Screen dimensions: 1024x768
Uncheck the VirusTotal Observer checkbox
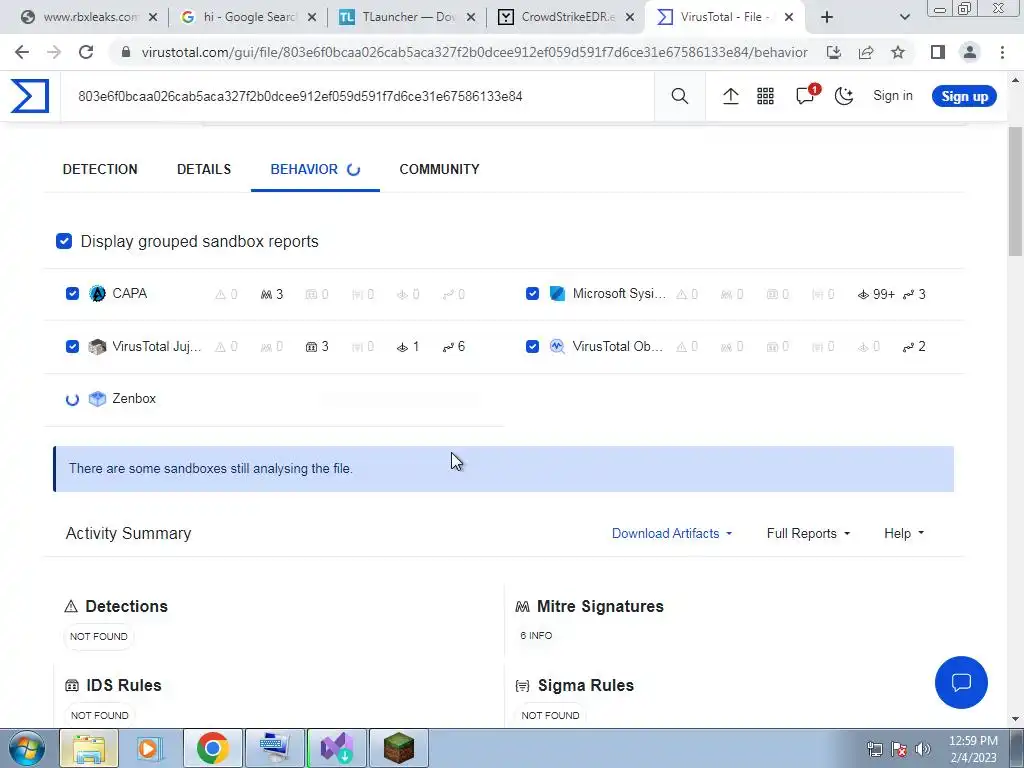click(532, 347)
